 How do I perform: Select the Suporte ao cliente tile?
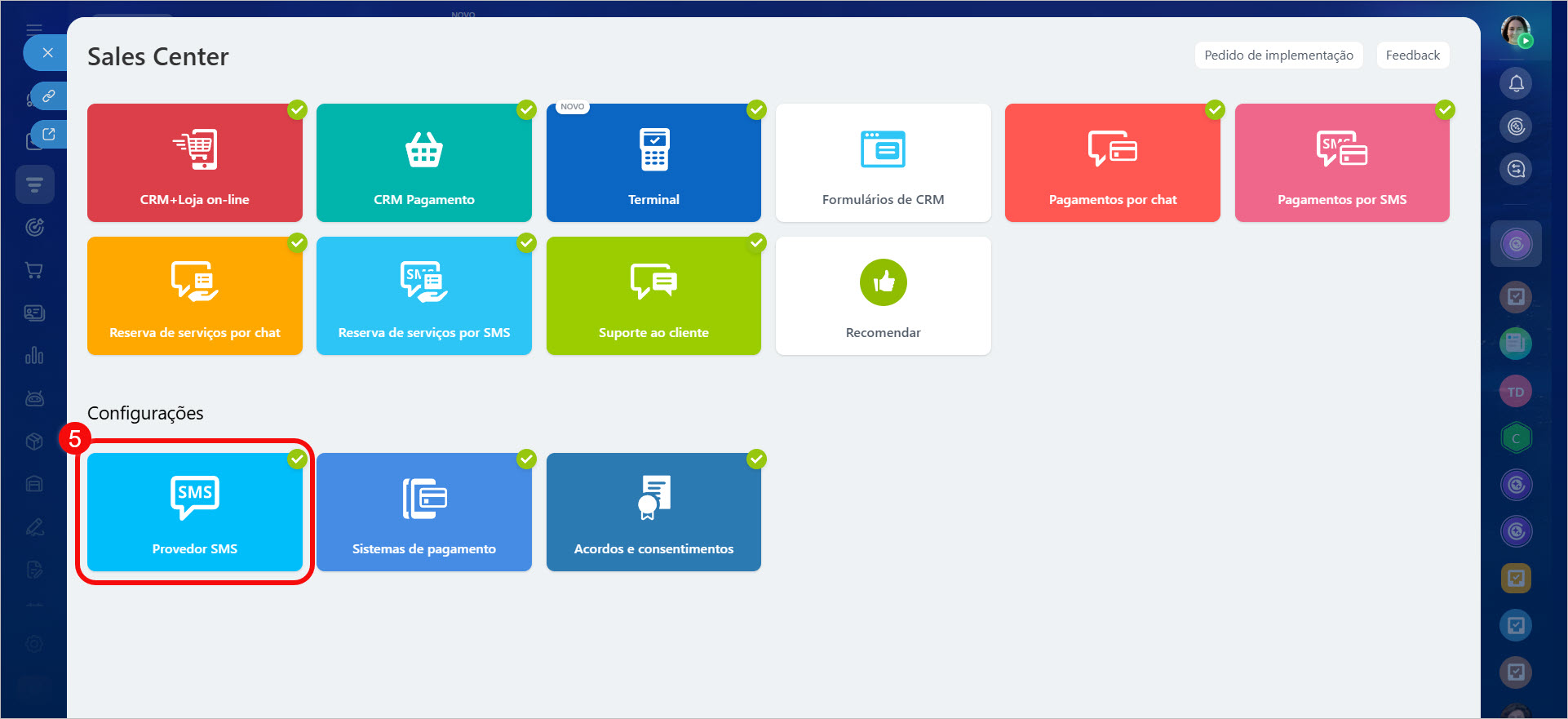653,295
